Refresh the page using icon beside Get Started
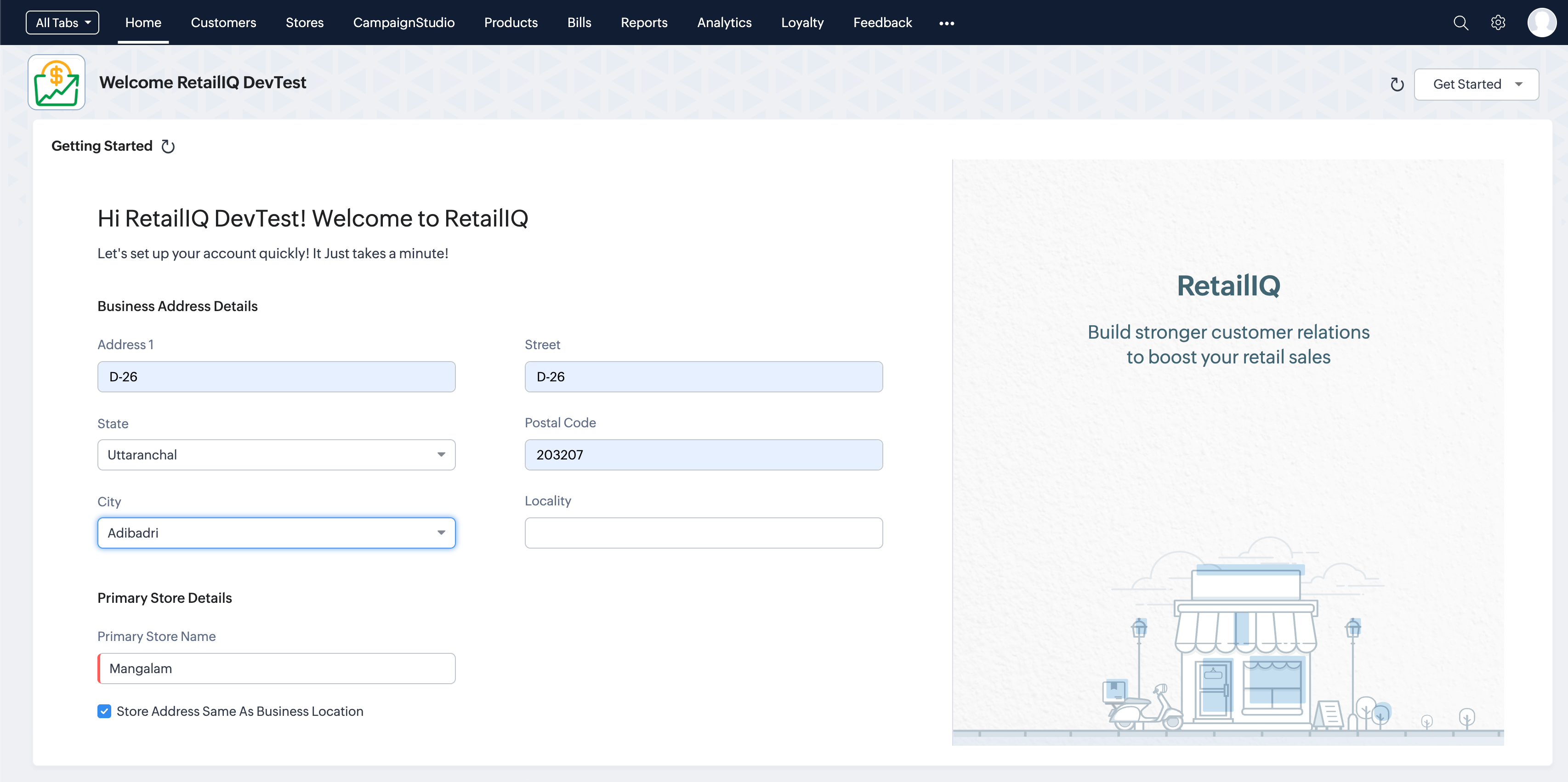Image resolution: width=1568 pixels, height=782 pixels. click(1397, 85)
